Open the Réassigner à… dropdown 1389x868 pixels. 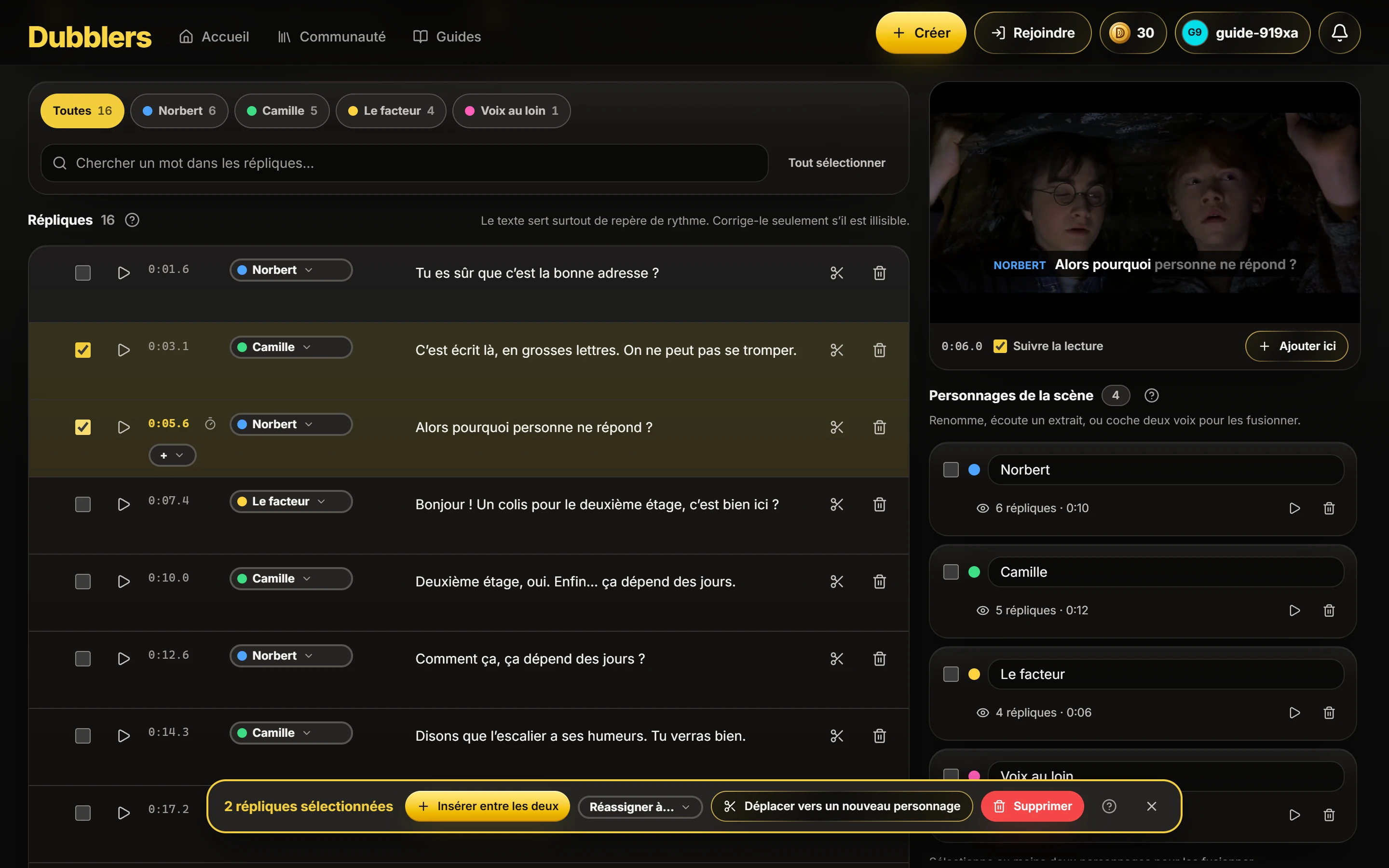(x=640, y=807)
